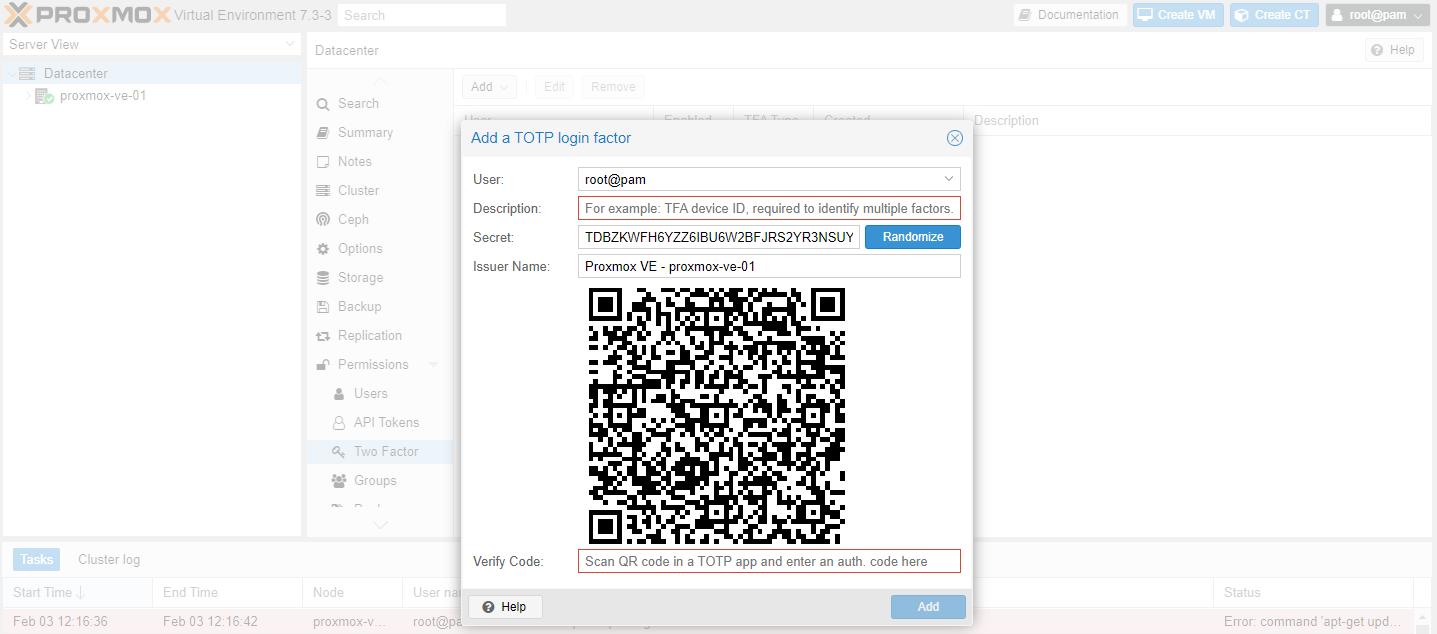This screenshot has height=634, width=1437.
Task: Select the Ceph icon in the sidebar
Action: pos(323,219)
